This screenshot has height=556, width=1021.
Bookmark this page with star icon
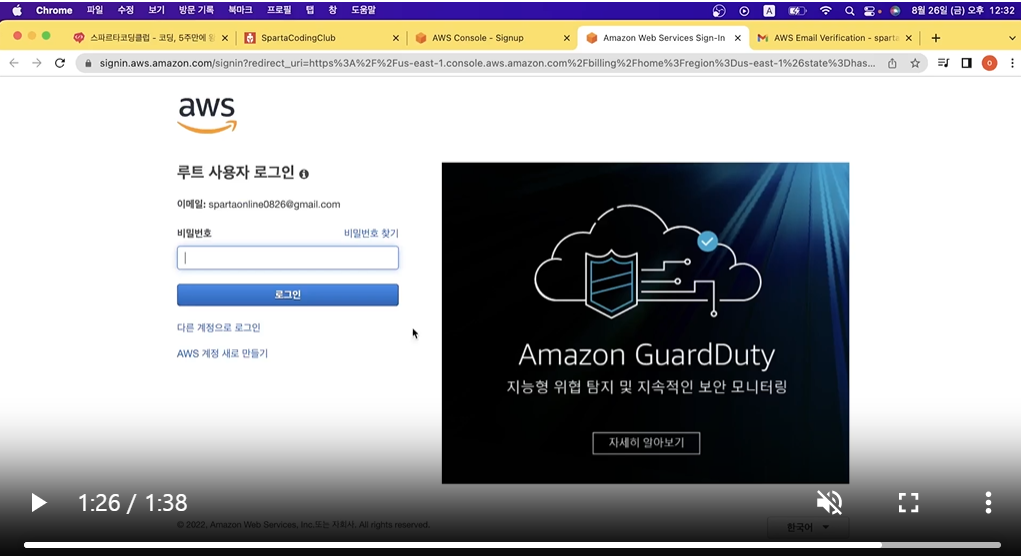pos(915,63)
